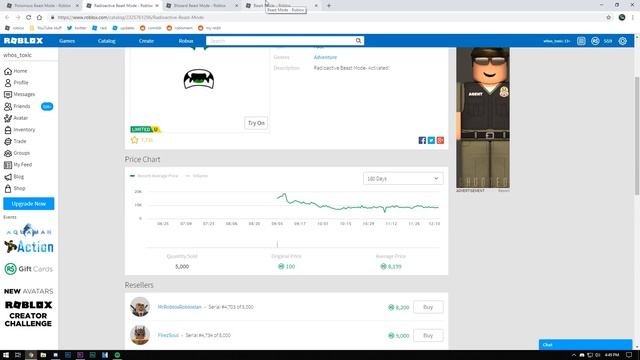Viewport: 640px width, 360px height.
Task: Switch to the first Beast Mode browser tab
Action: tap(43, 6)
